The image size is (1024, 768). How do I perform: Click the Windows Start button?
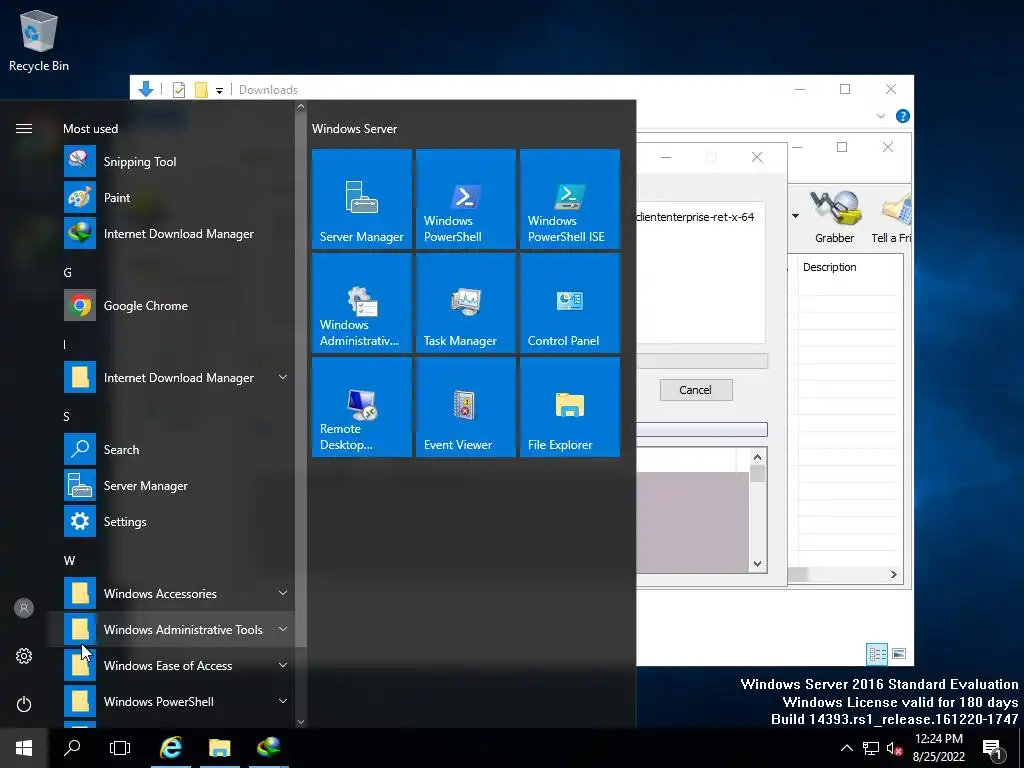click(24, 748)
